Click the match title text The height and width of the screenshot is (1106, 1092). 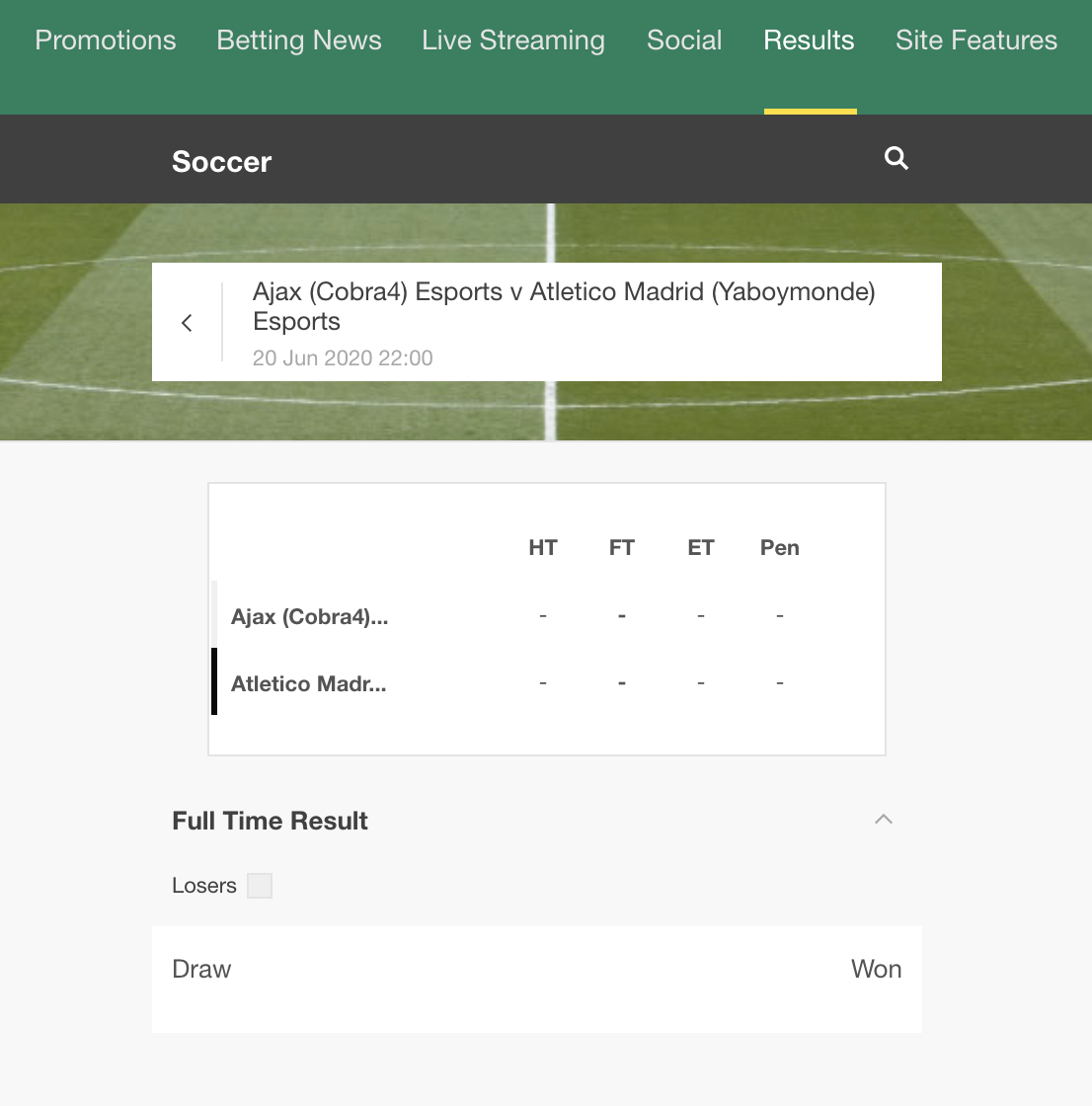click(x=564, y=306)
